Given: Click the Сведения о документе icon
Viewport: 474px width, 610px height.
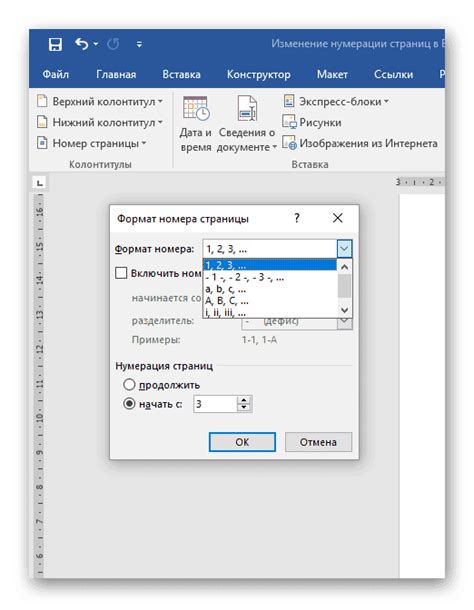Looking at the screenshot, I should (247, 108).
